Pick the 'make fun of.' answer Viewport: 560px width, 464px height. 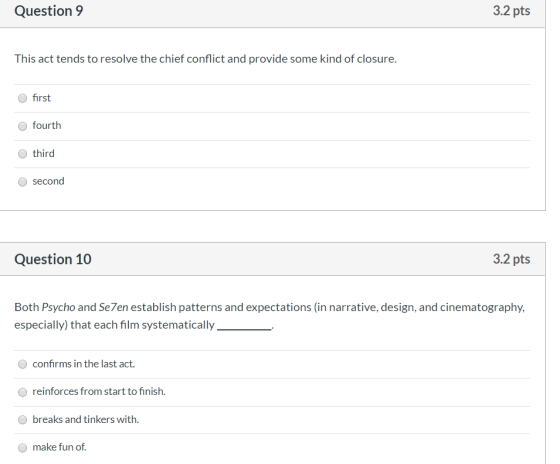(x=22, y=447)
